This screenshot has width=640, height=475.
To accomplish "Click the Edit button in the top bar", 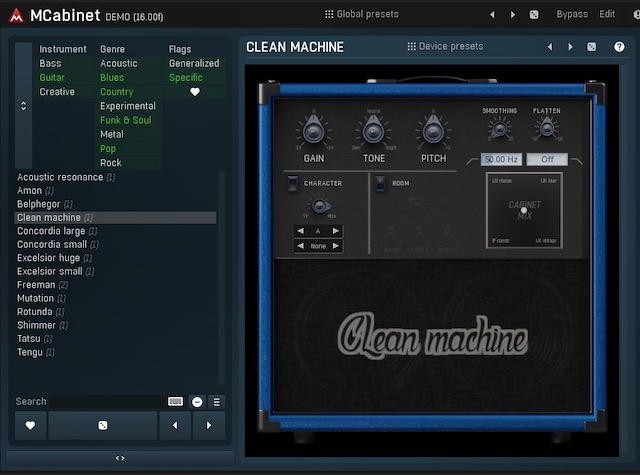I will (x=607, y=14).
